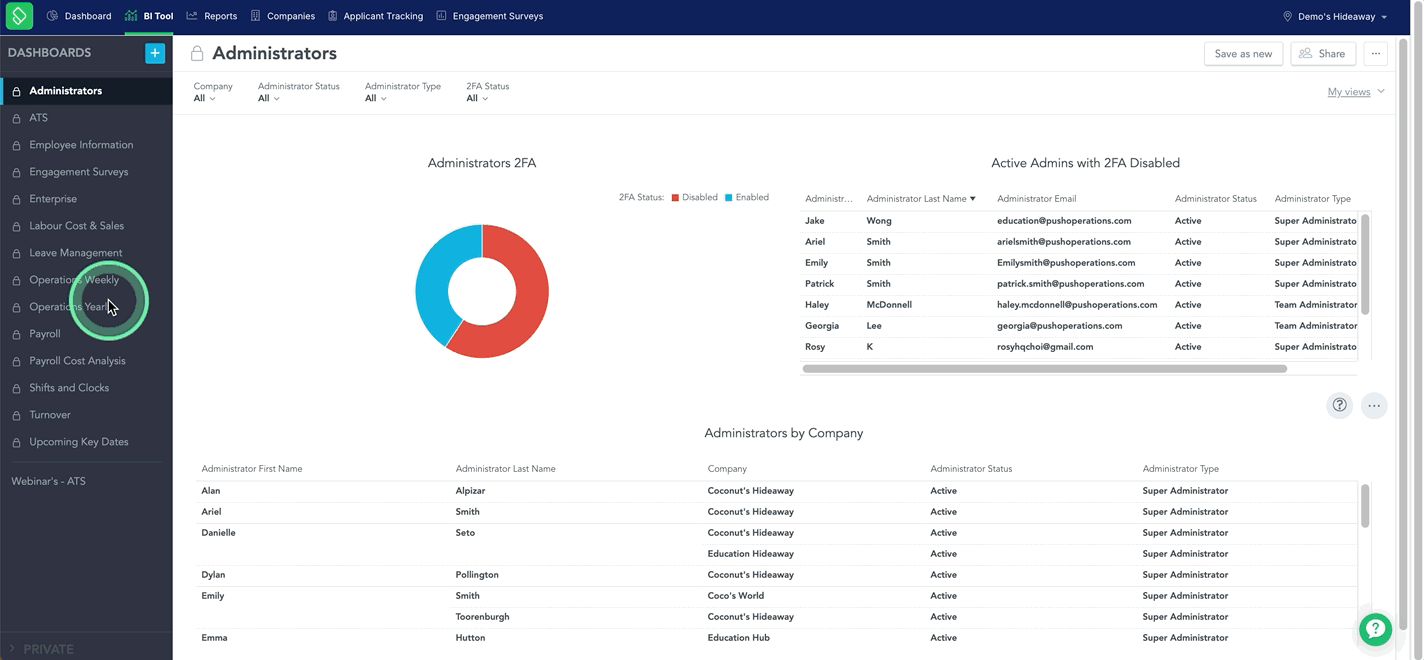Add a new dashboard with plus icon
Image resolution: width=1424 pixels, height=660 pixels.
coord(155,53)
